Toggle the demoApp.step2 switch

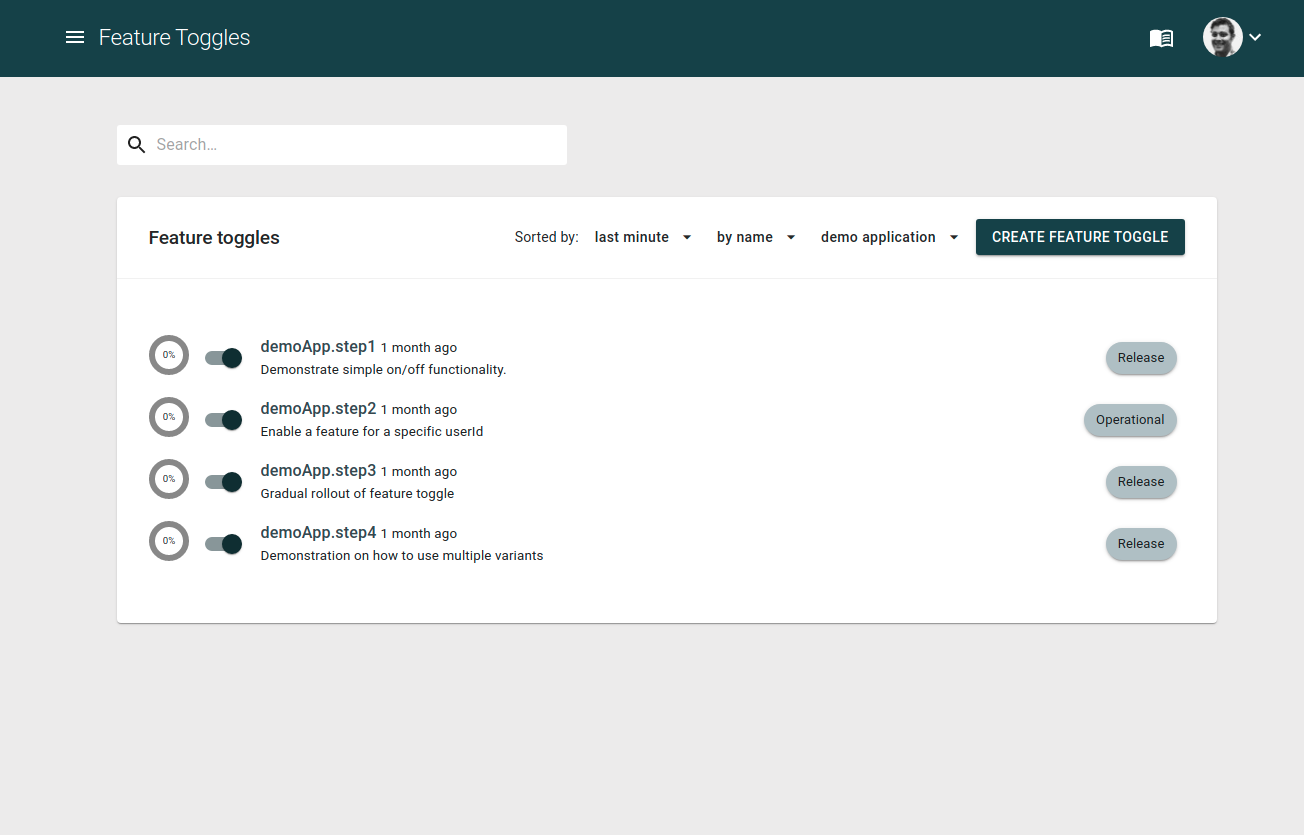click(x=223, y=420)
